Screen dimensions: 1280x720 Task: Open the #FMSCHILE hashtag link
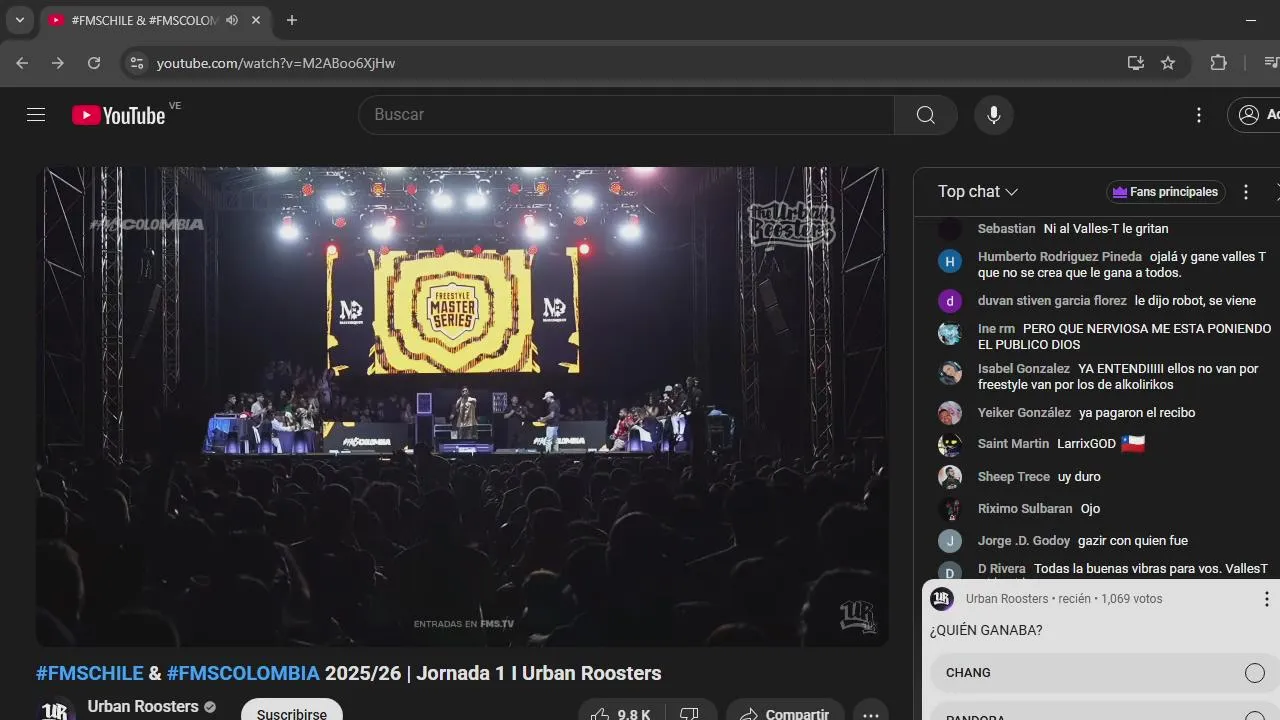point(90,673)
